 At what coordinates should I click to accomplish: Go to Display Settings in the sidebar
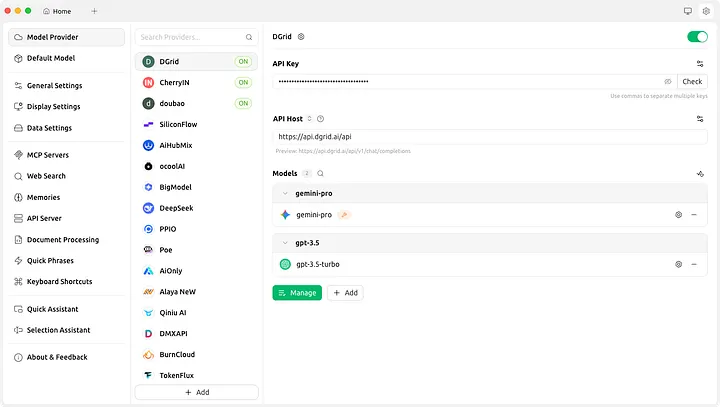click(53, 107)
